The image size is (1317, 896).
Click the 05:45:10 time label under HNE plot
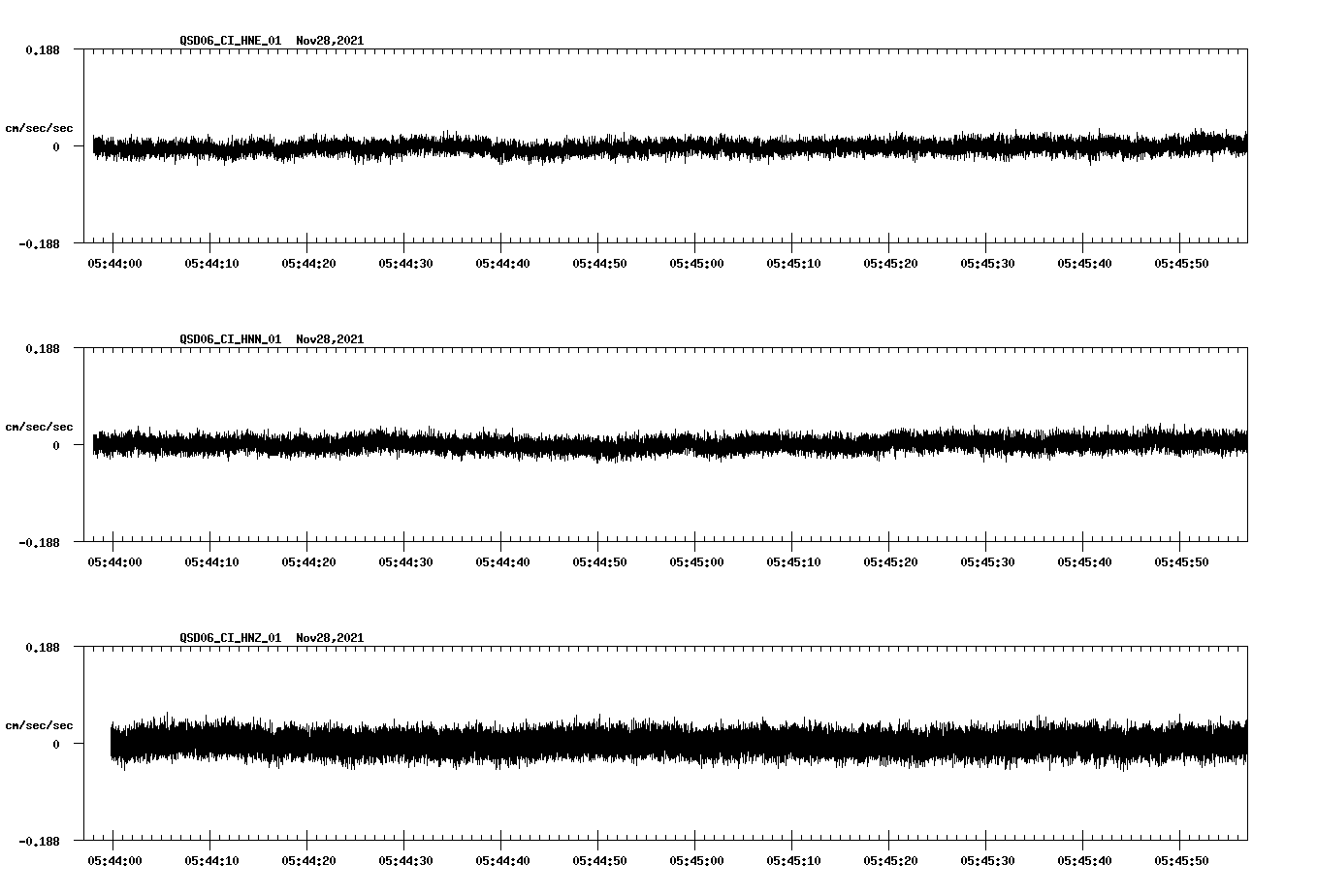[793, 264]
